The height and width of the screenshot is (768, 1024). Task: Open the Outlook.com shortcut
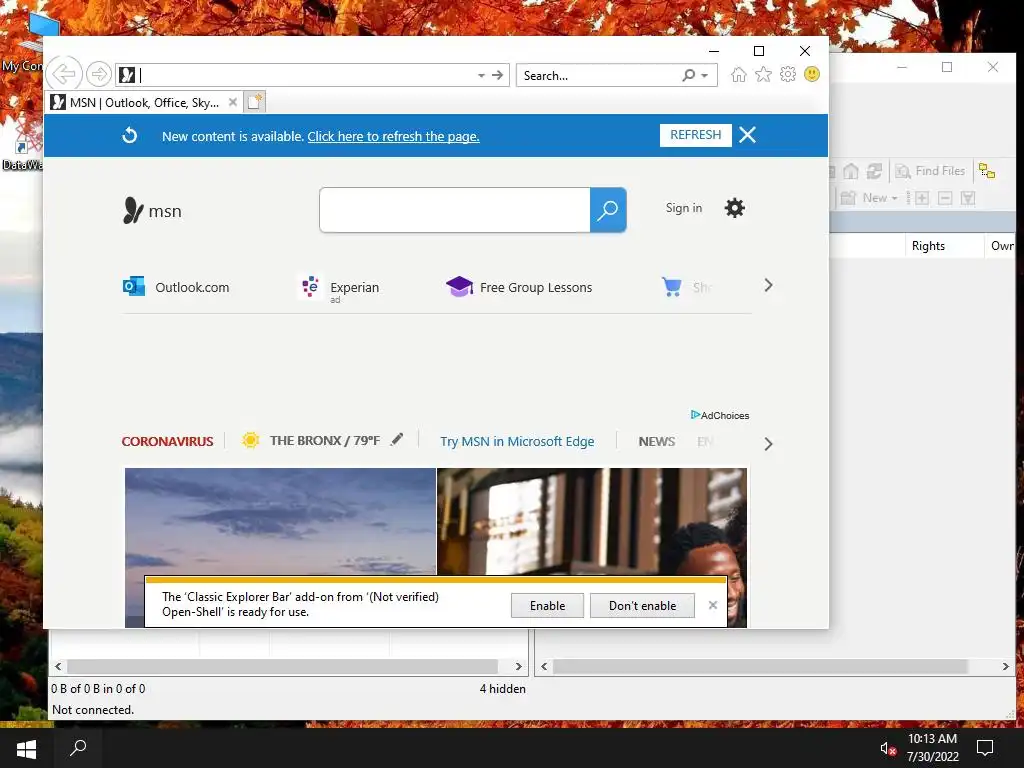click(176, 287)
